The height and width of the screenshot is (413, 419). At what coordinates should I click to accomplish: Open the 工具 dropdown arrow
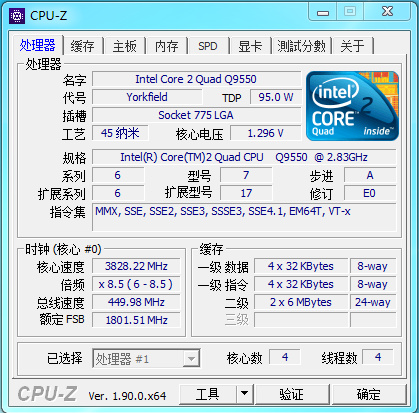(x=244, y=394)
